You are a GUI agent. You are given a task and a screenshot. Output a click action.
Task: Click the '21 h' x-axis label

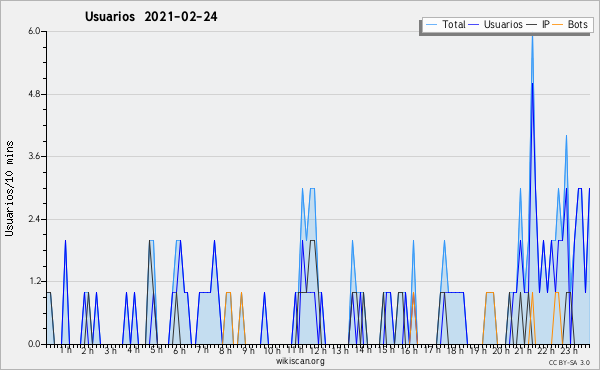[523, 350]
